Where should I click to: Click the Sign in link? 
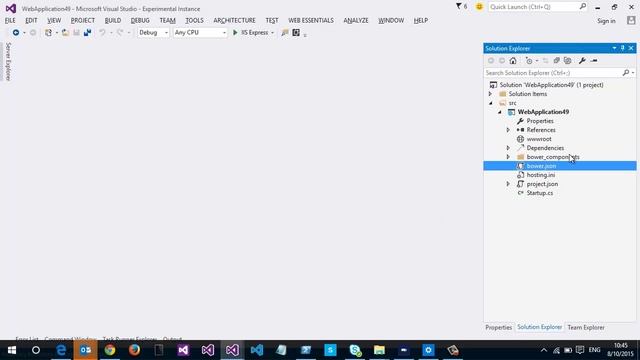pyautogui.click(x=606, y=21)
